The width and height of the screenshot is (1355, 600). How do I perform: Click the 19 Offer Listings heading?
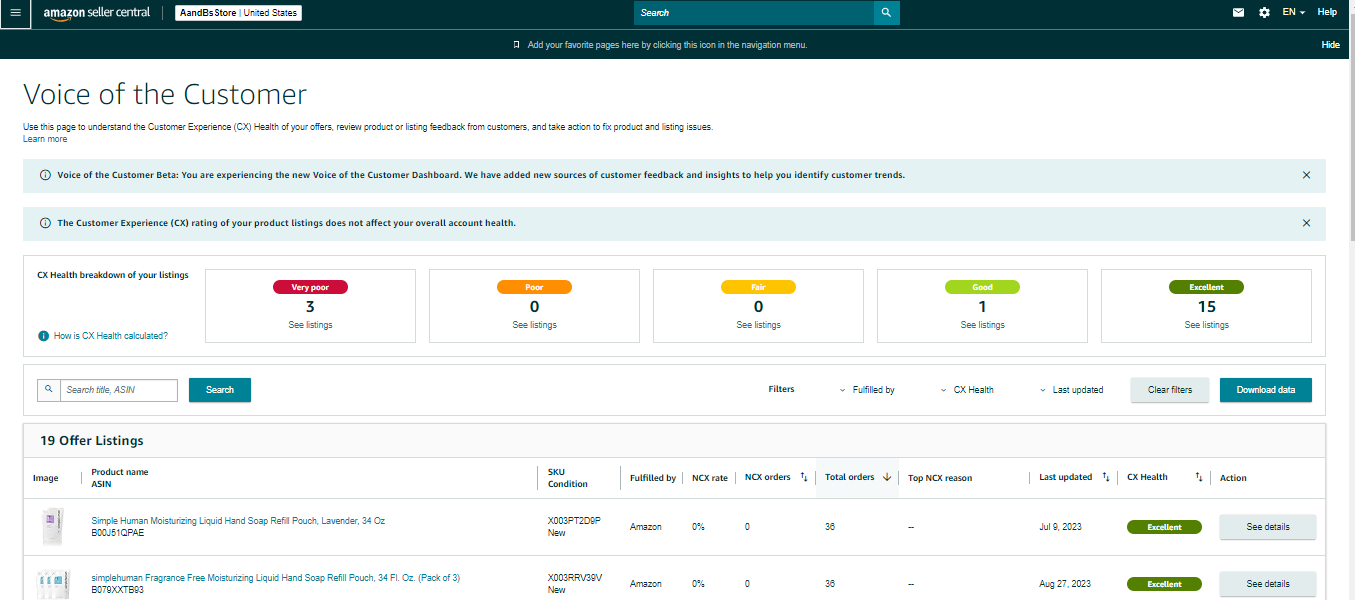tap(92, 440)
